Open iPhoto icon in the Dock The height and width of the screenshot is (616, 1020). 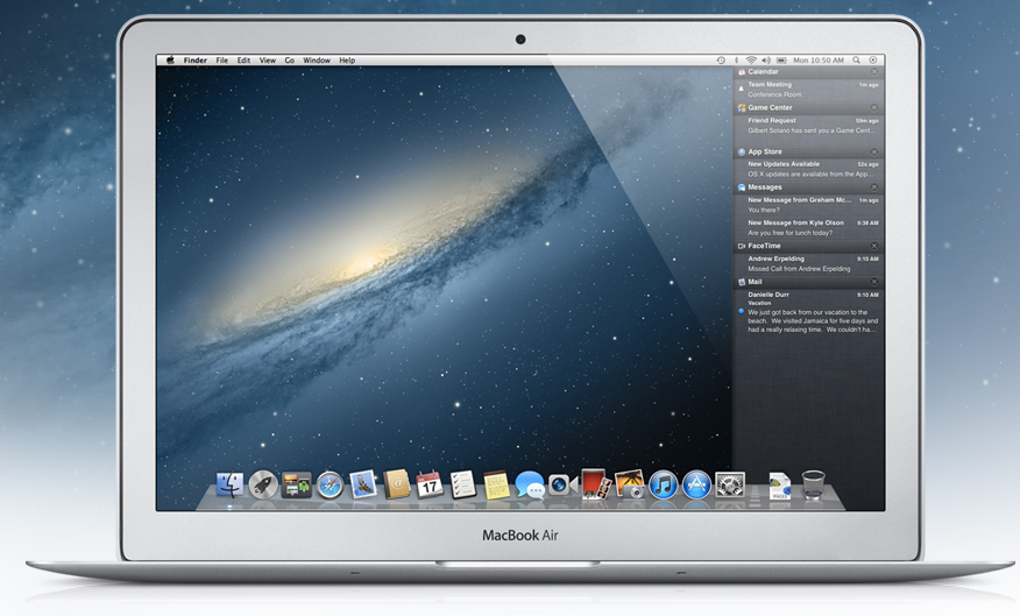coord(629,485)
